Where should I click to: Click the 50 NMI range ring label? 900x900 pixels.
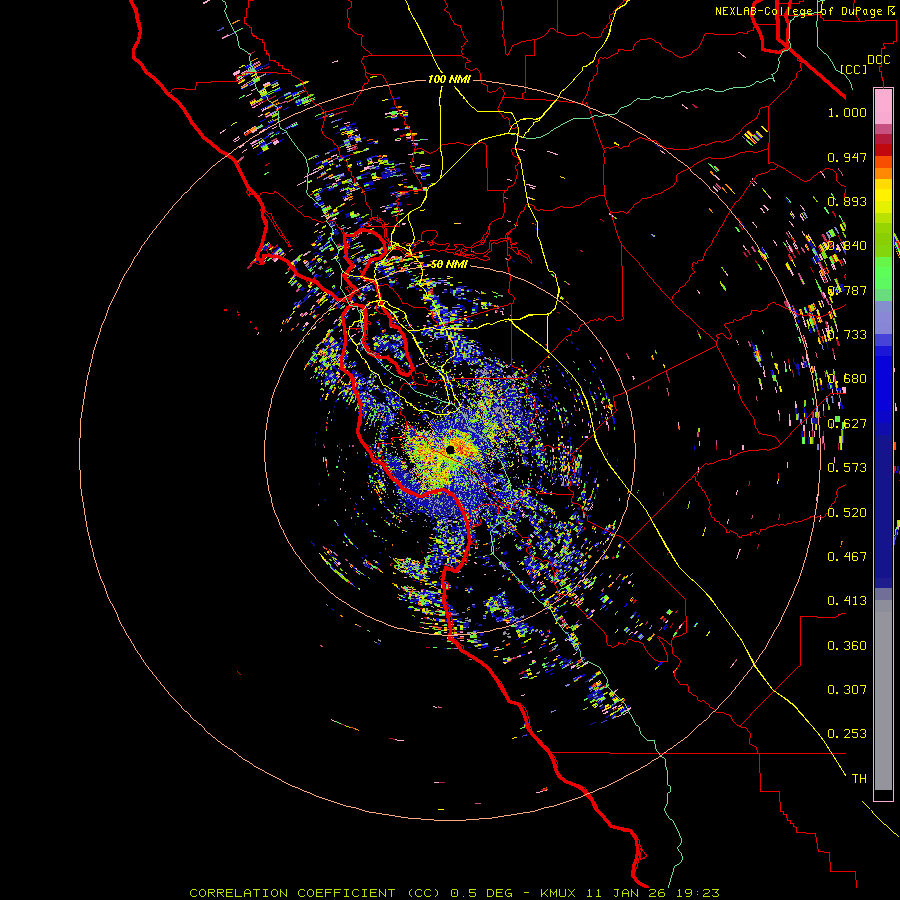(x=449, y=265)
